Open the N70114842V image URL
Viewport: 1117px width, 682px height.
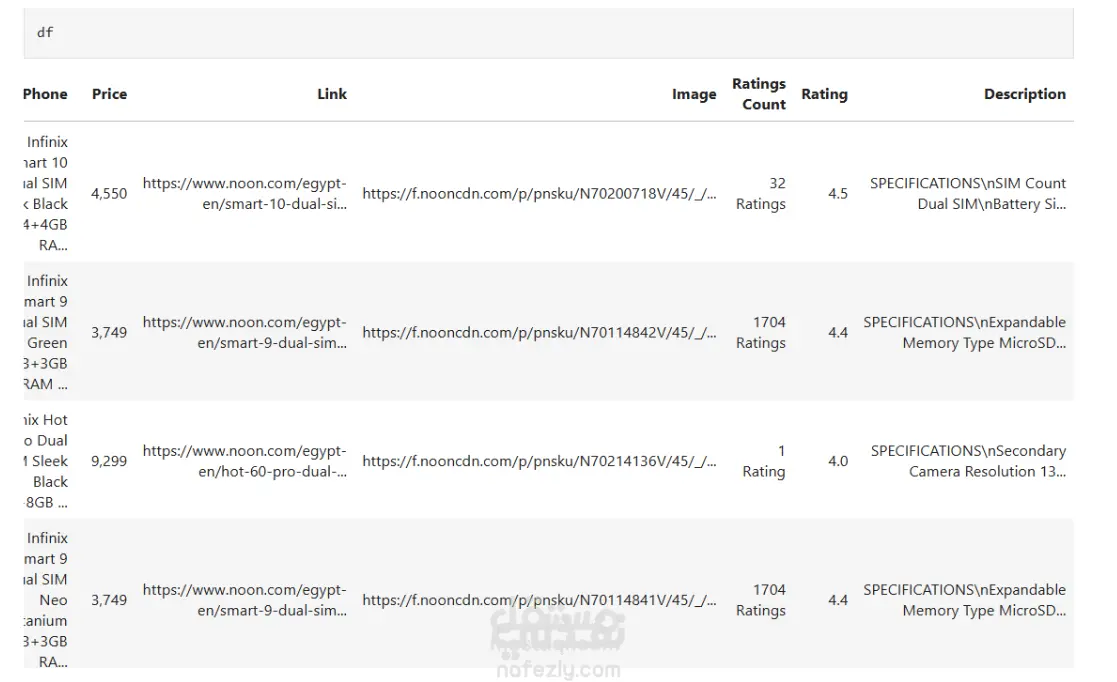(x=539, y=333)
